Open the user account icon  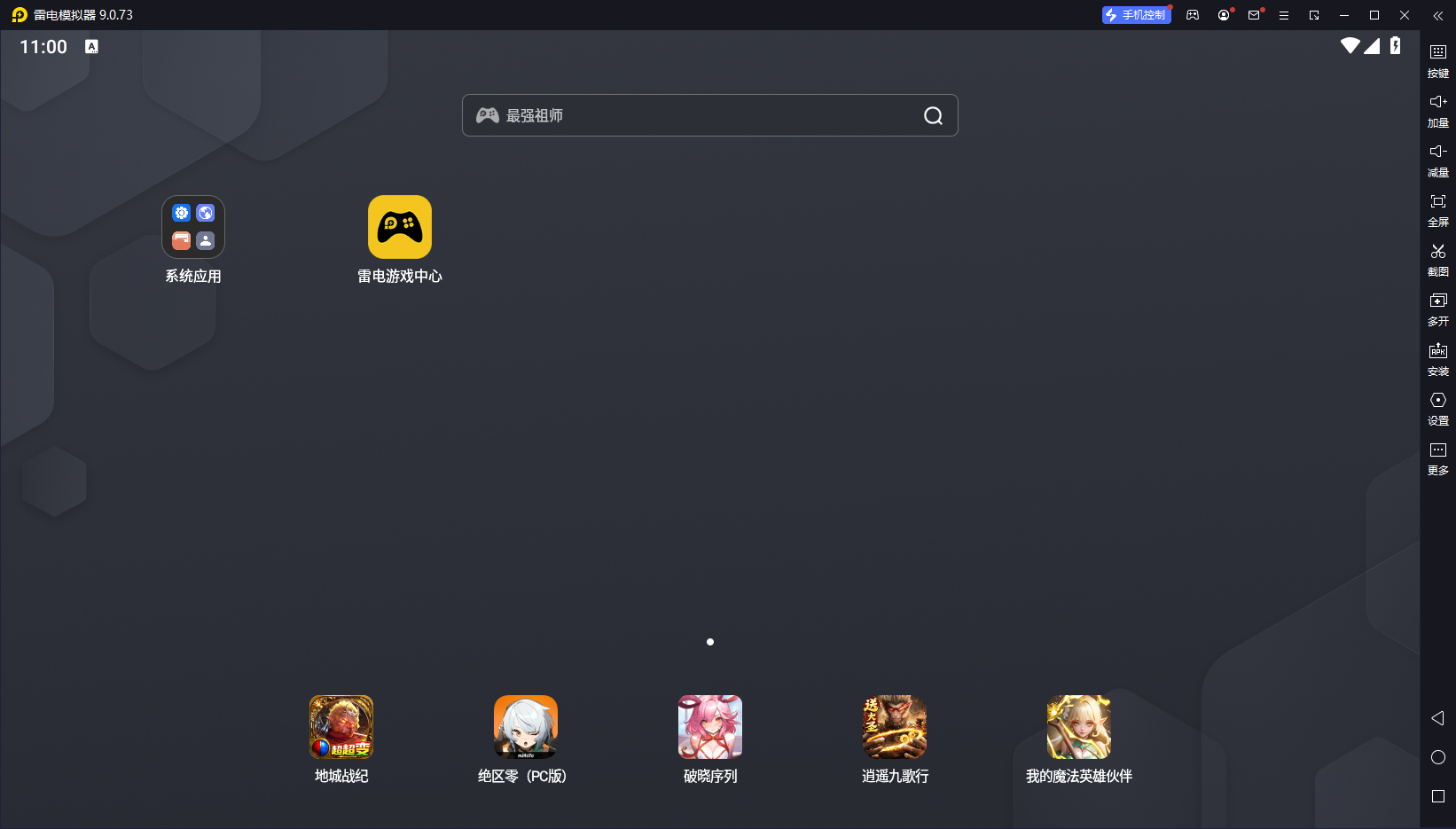(x=1224, y=15)
